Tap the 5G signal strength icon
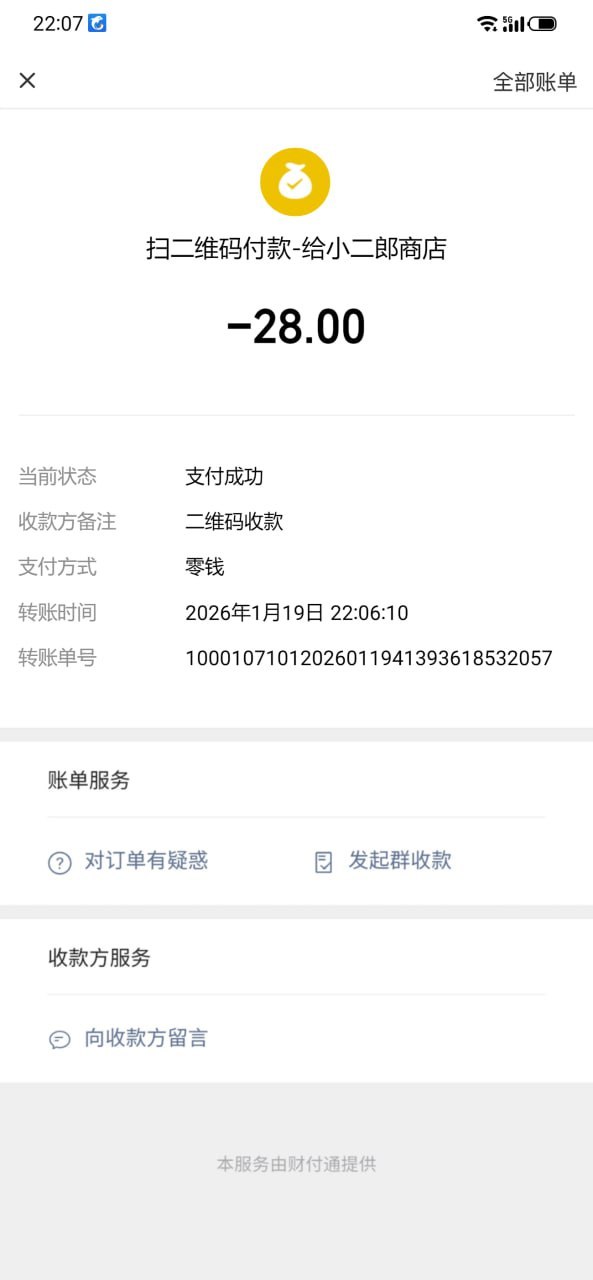The height and width of the screenshot is (1280, 593). click(513, 23)
